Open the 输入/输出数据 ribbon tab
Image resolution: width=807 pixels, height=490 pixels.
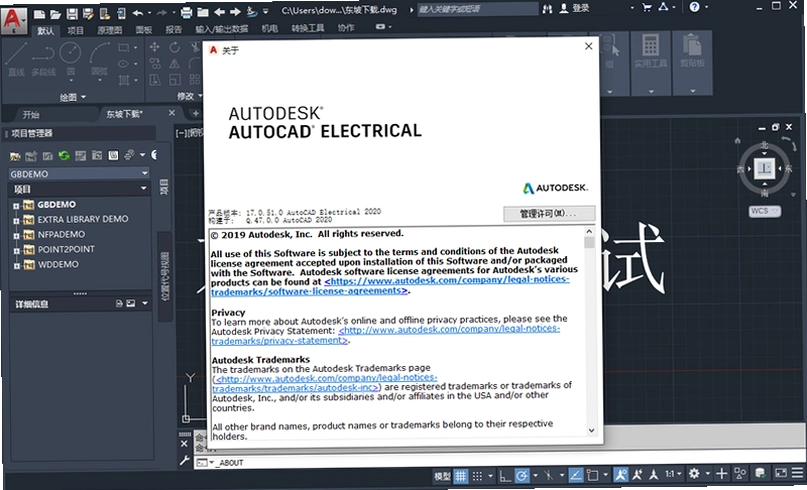(x=221, y=29)
